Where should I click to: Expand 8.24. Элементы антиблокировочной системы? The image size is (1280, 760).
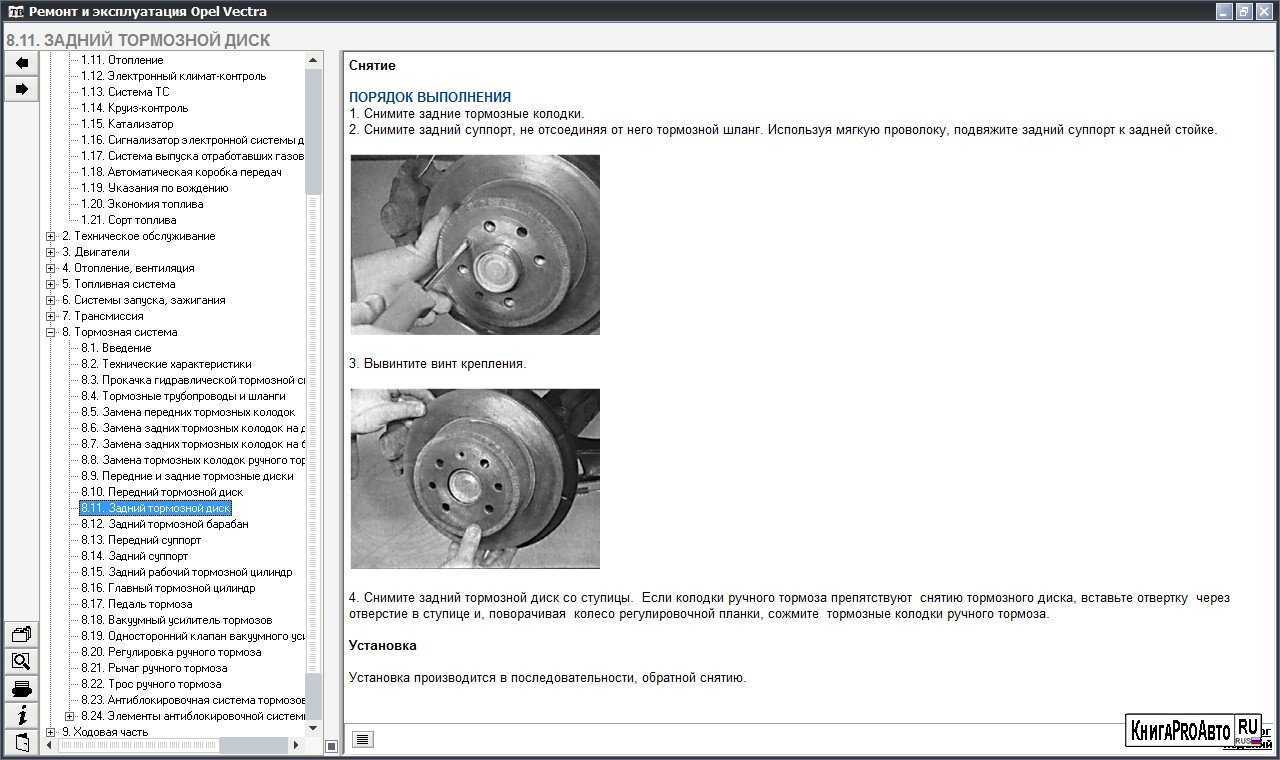[69, 716]
